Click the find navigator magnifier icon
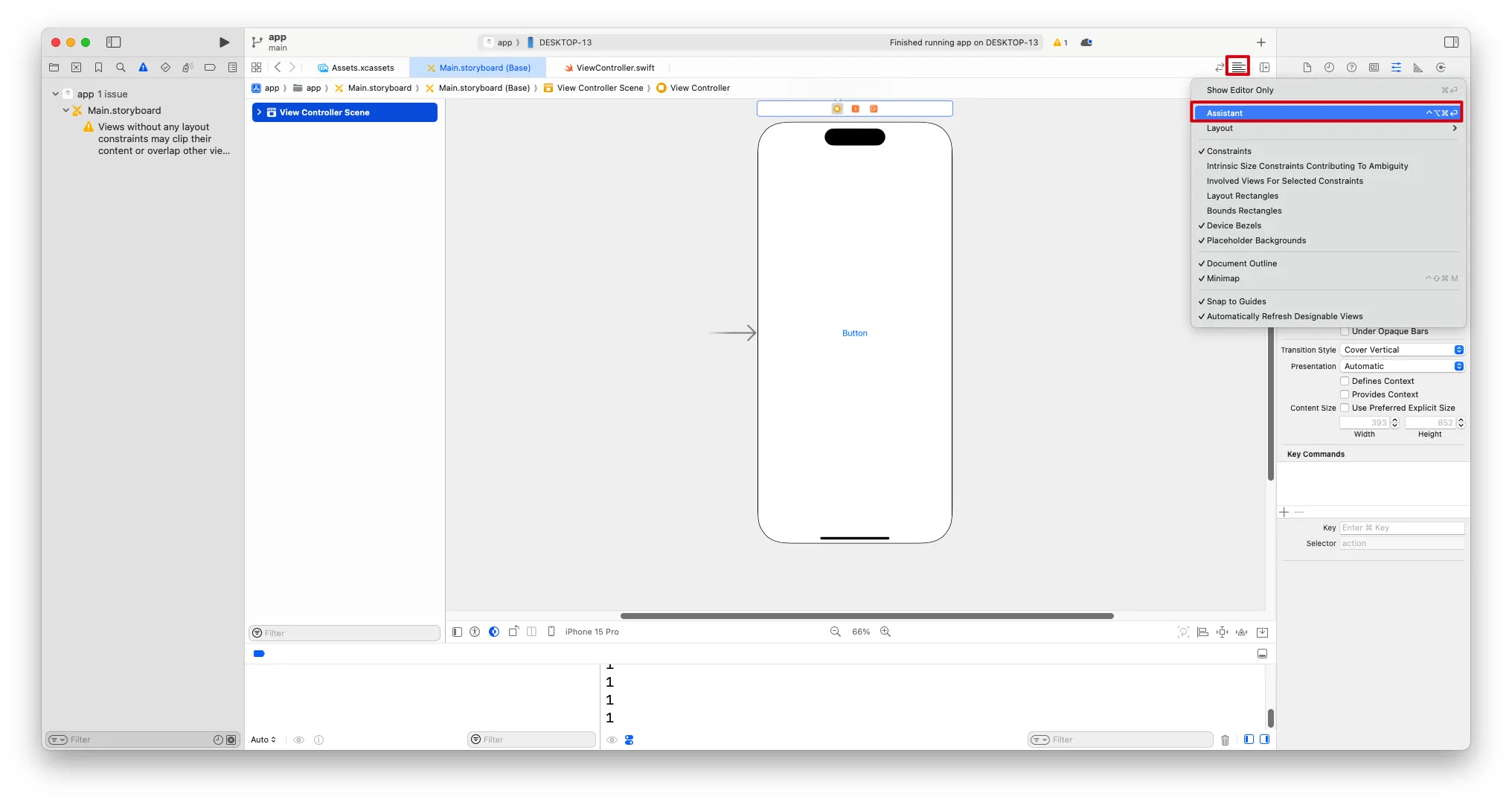1512x805 pixels. (x=121, y=68)
